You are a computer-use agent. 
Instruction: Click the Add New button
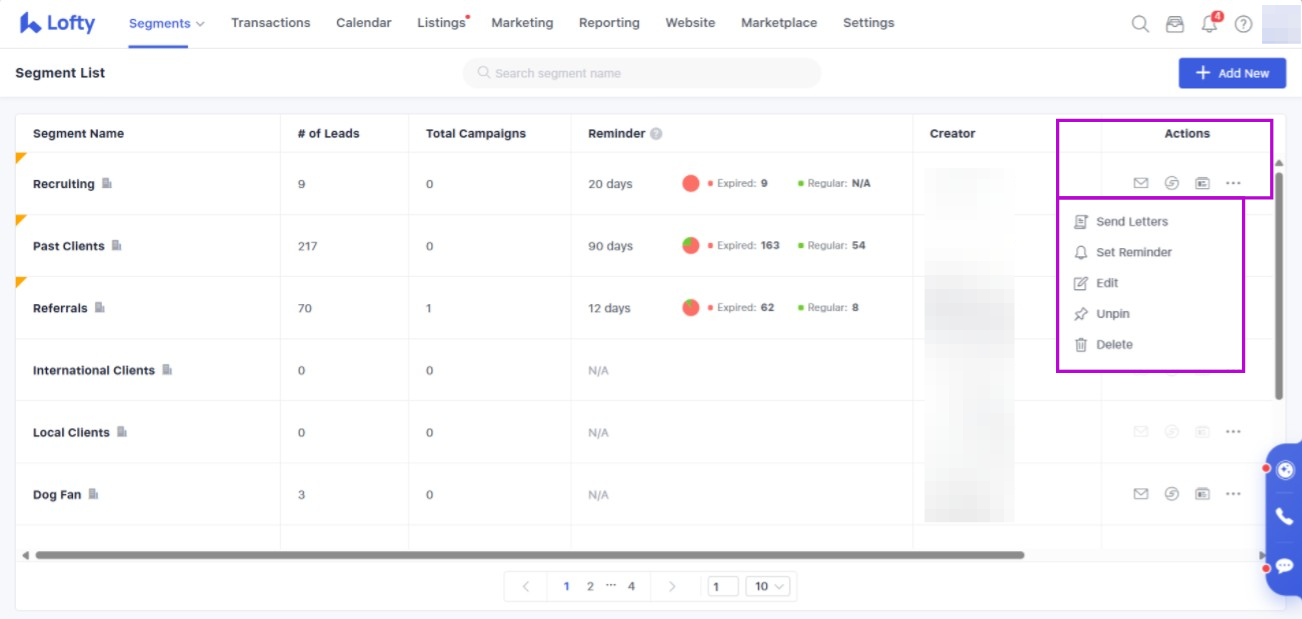pos(1232,73)
